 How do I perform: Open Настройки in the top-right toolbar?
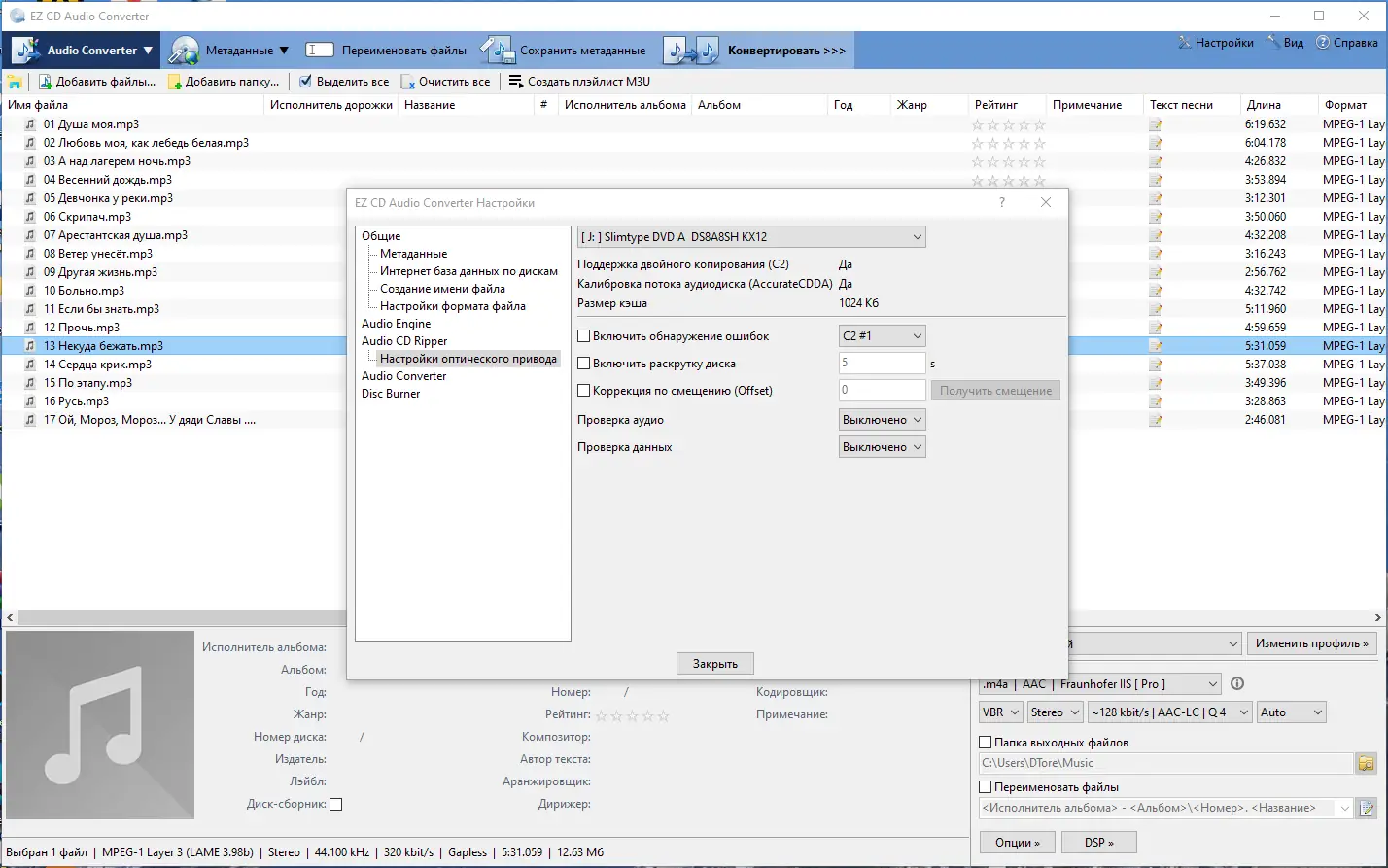[1215, 43]
